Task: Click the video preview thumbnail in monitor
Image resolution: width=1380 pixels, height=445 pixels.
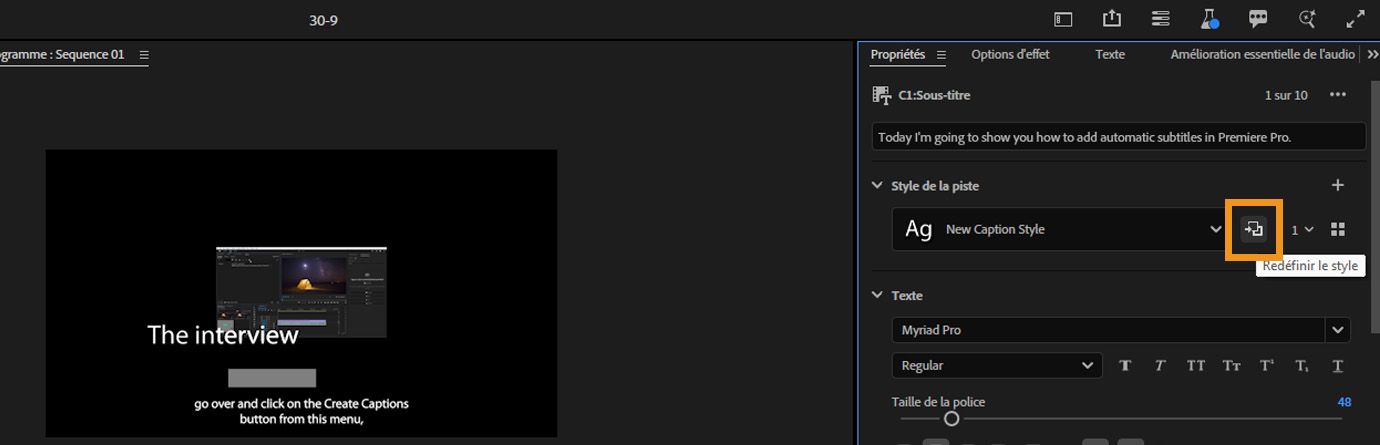Action: 301,292
